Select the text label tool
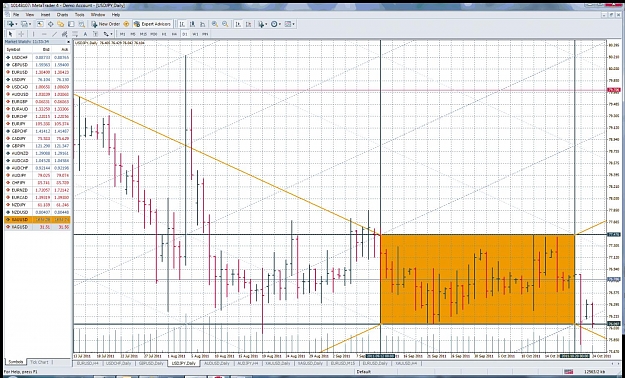 coord(96,34)
